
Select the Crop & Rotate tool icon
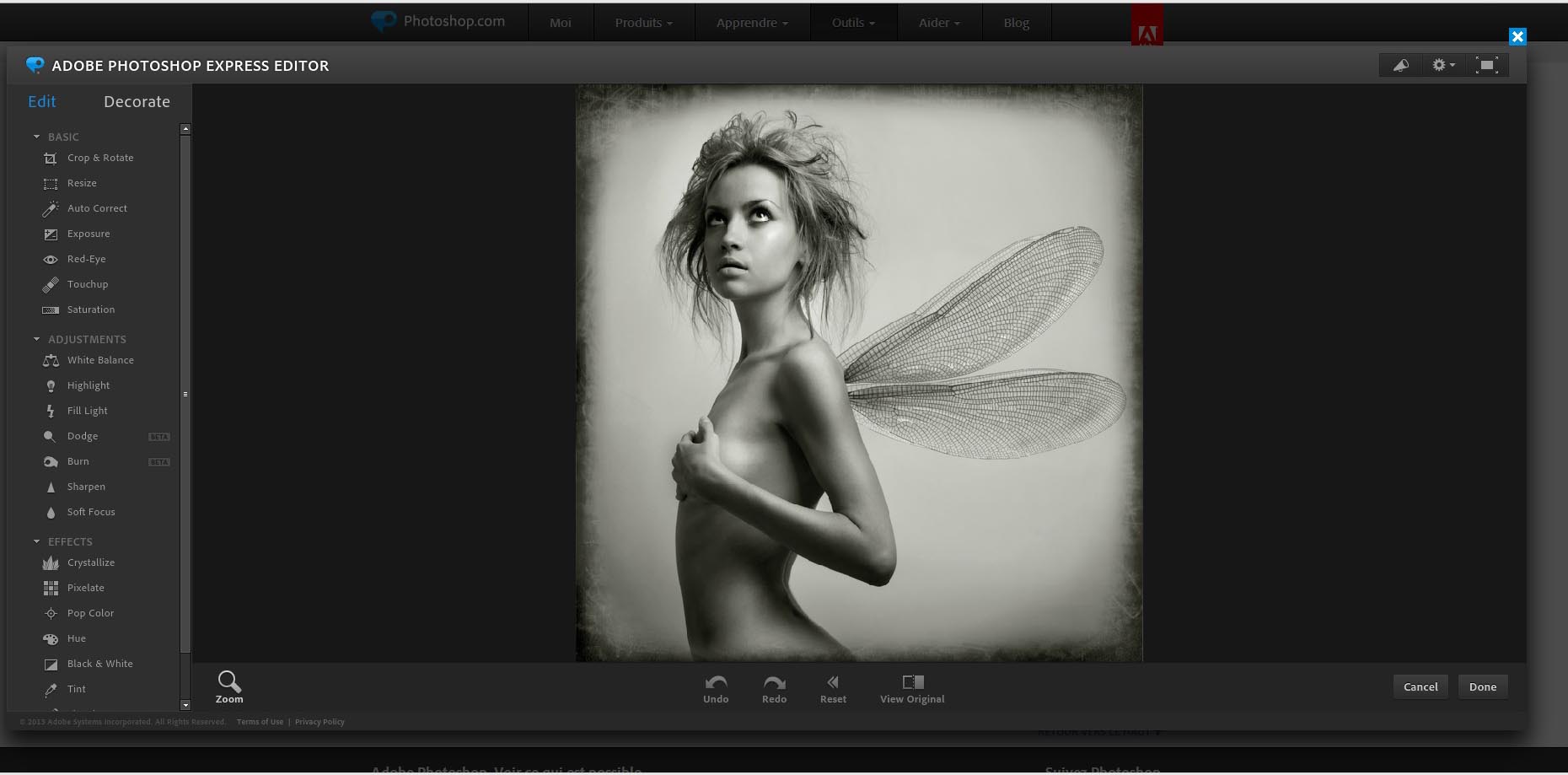(51, 159)
